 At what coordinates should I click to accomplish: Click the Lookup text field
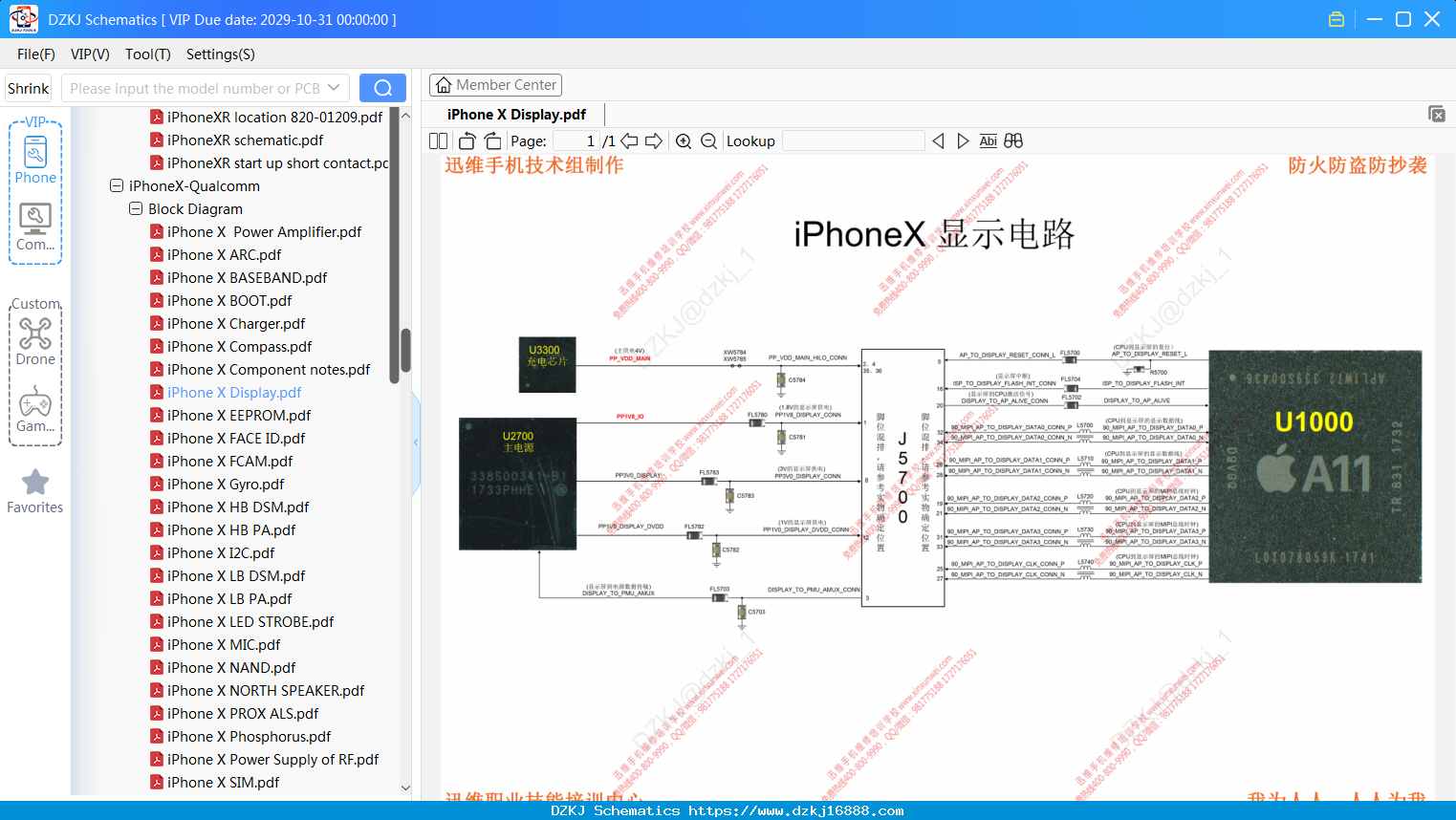click(x=853, y=140)
